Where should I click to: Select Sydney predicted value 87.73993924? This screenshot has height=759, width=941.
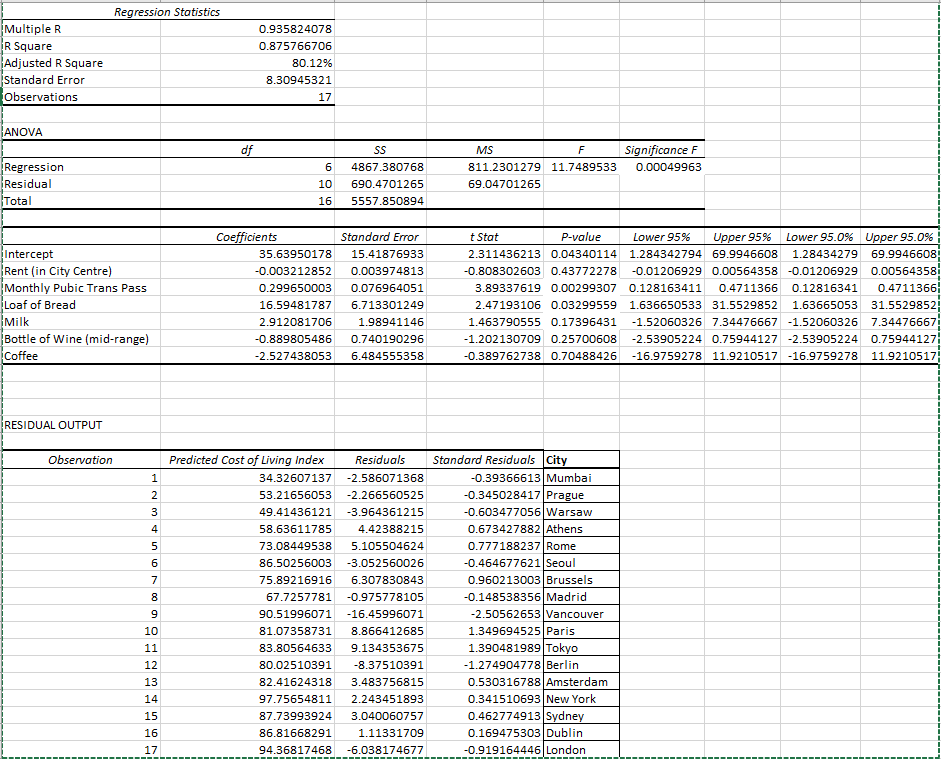[247, 716]
